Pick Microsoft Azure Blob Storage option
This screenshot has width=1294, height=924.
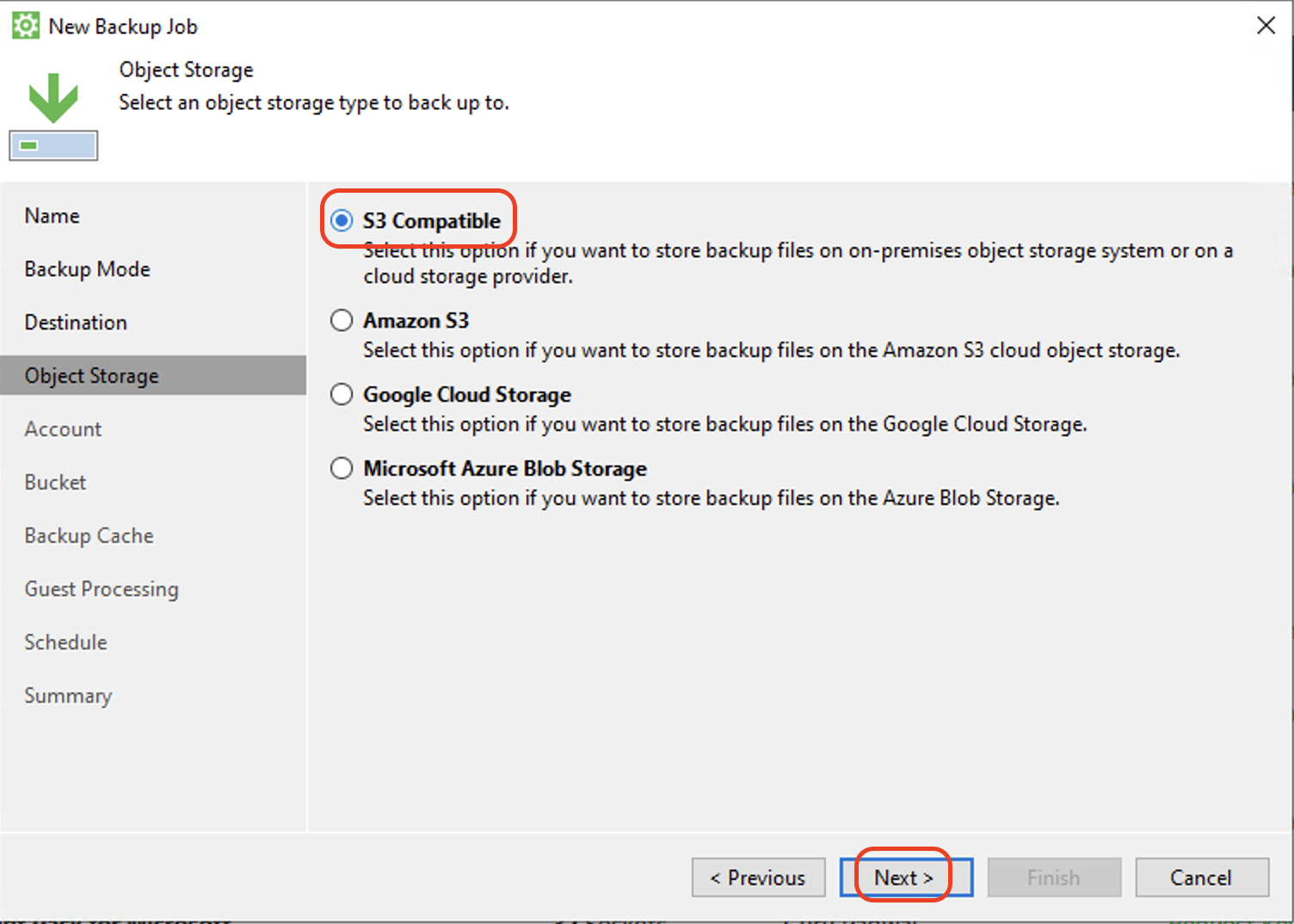pyautogui.click(x=342, y=469)
